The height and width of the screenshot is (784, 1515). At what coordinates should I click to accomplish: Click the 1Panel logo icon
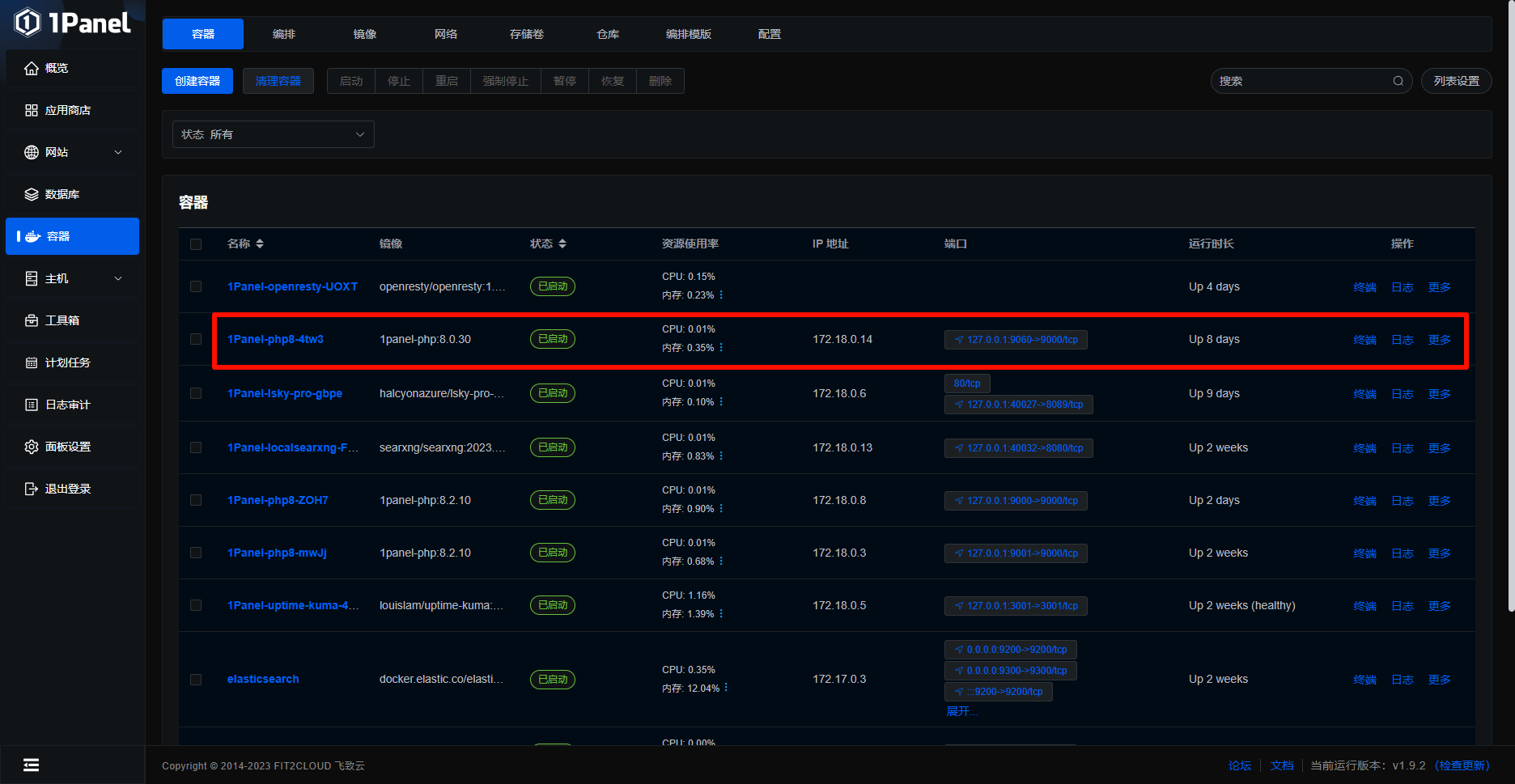(28, 23)
